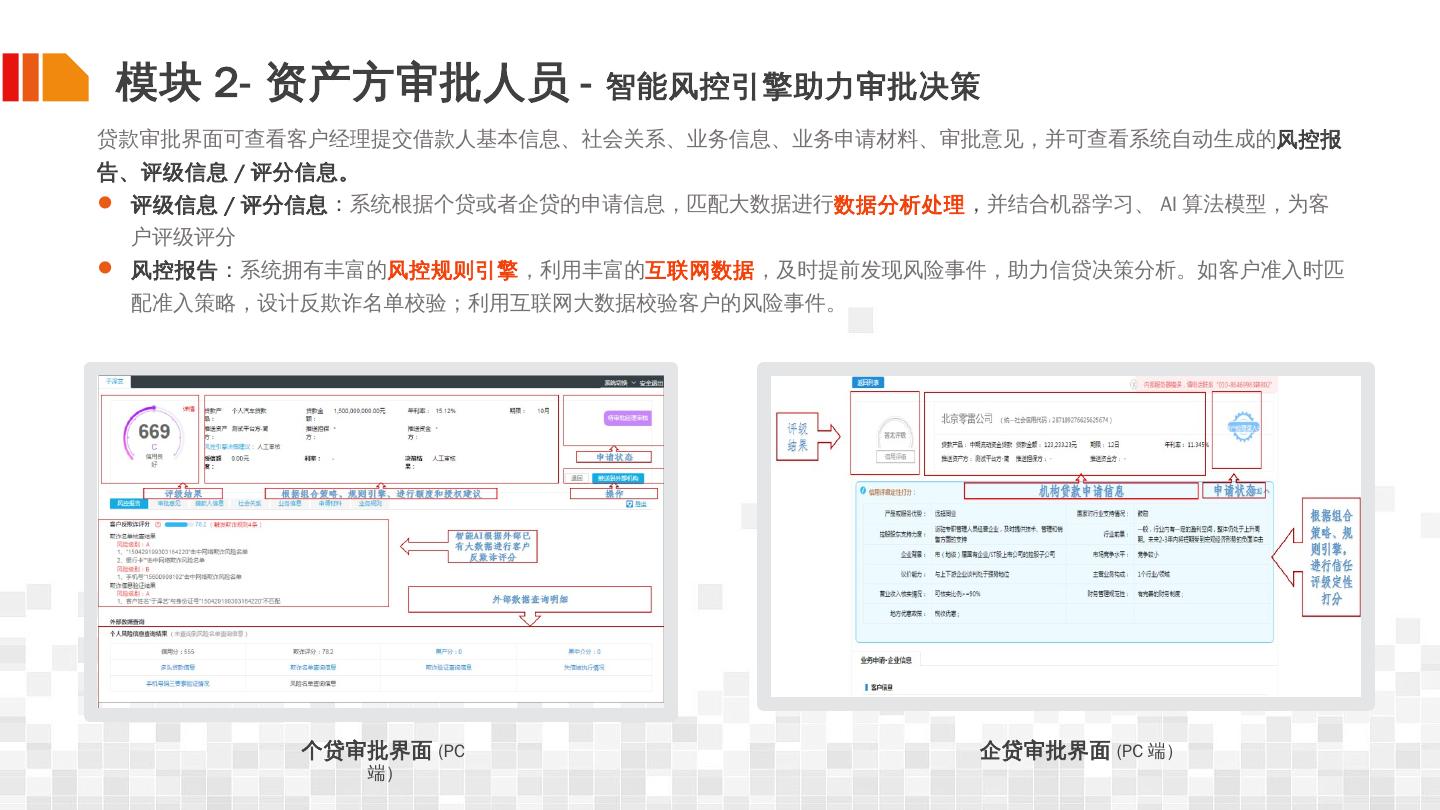The image size is (1440, 810).
Task: Click the white page tab above the score gauge
Action: [116, 382]
